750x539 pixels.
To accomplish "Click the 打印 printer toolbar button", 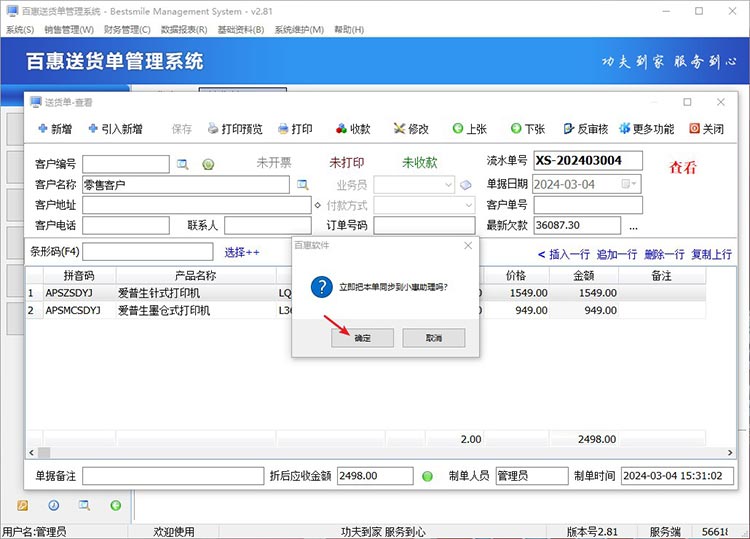I will (x=295, y=129).
